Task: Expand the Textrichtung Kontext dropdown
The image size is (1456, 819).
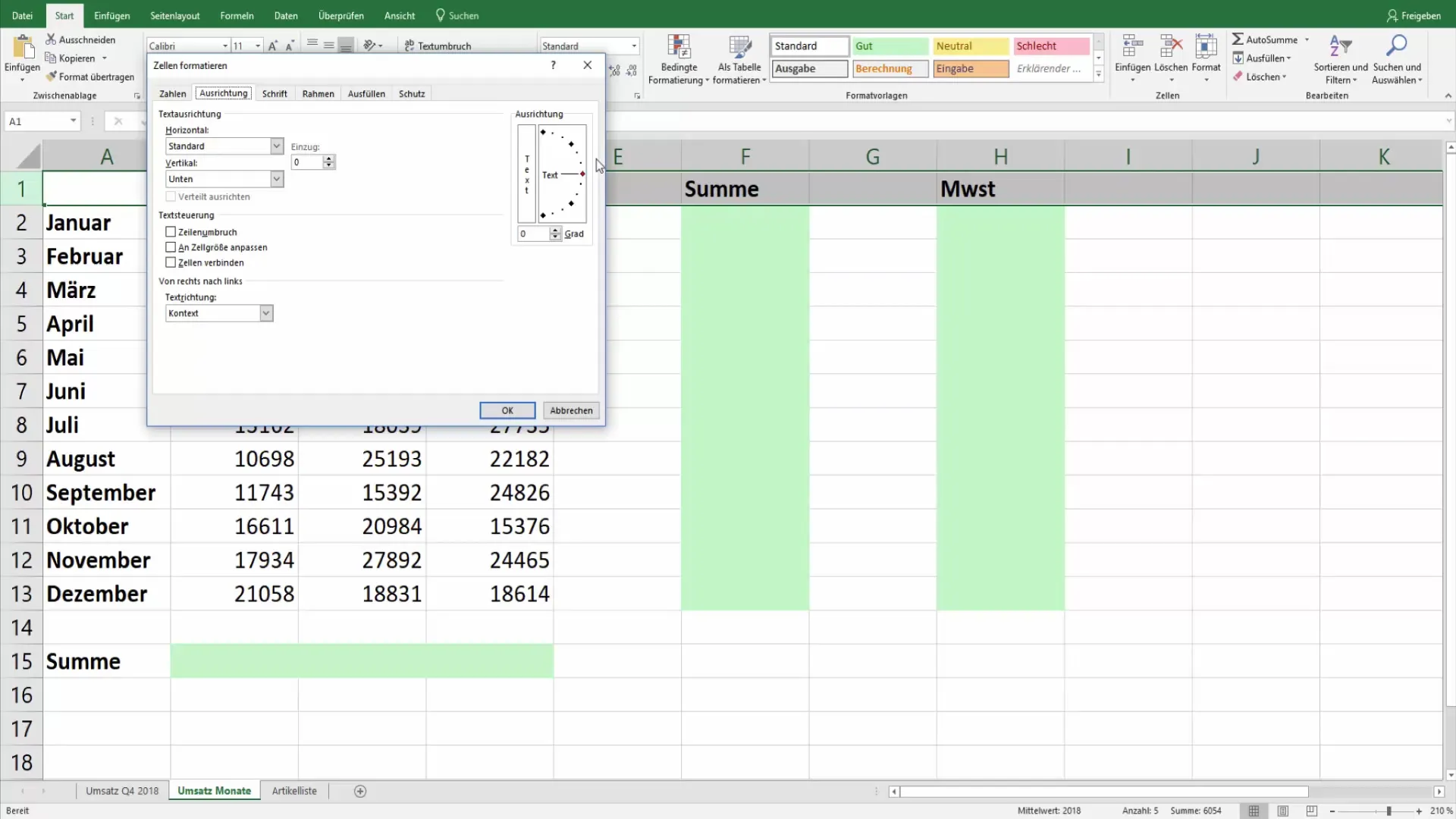Action: click(x=265, y=313)
